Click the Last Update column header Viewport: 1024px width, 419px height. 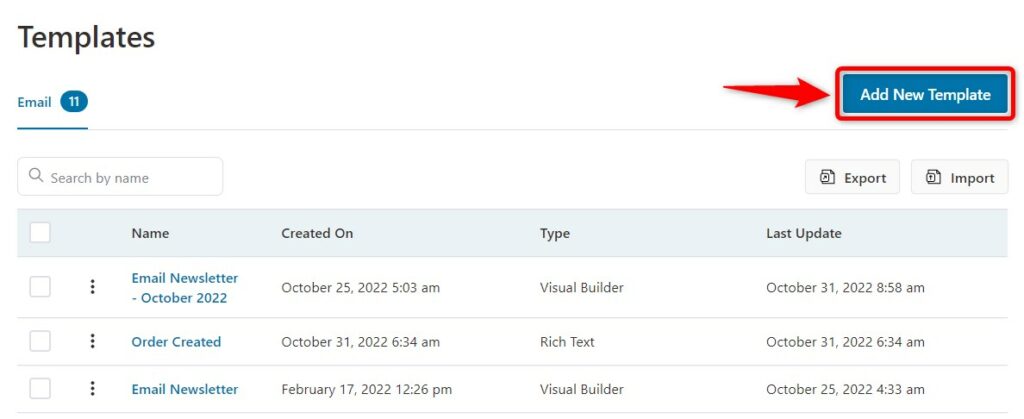804,233
